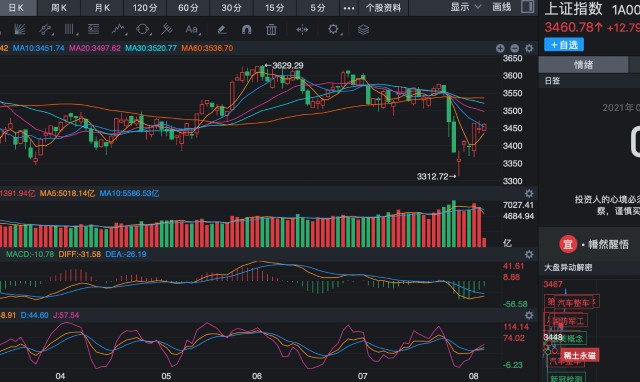
Task: Click the trash delete drawings icon
Action: point(271,29)
